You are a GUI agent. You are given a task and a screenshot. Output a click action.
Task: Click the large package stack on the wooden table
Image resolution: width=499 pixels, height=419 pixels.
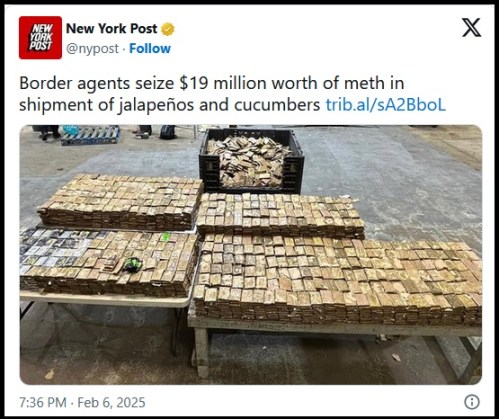pyautogui.click(x=337, y=279)
